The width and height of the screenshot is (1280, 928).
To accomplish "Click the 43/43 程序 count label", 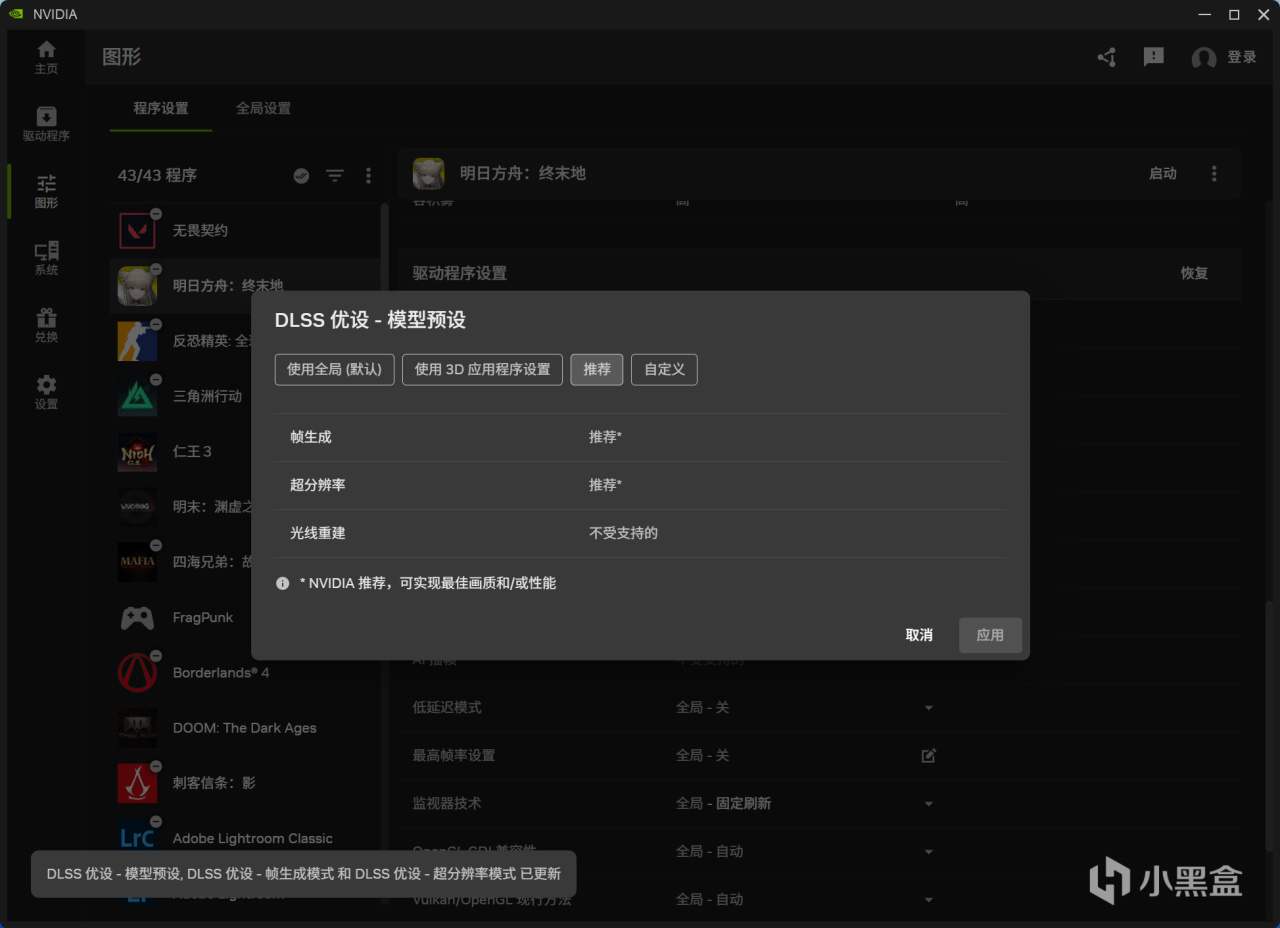I will pos(157,176).
